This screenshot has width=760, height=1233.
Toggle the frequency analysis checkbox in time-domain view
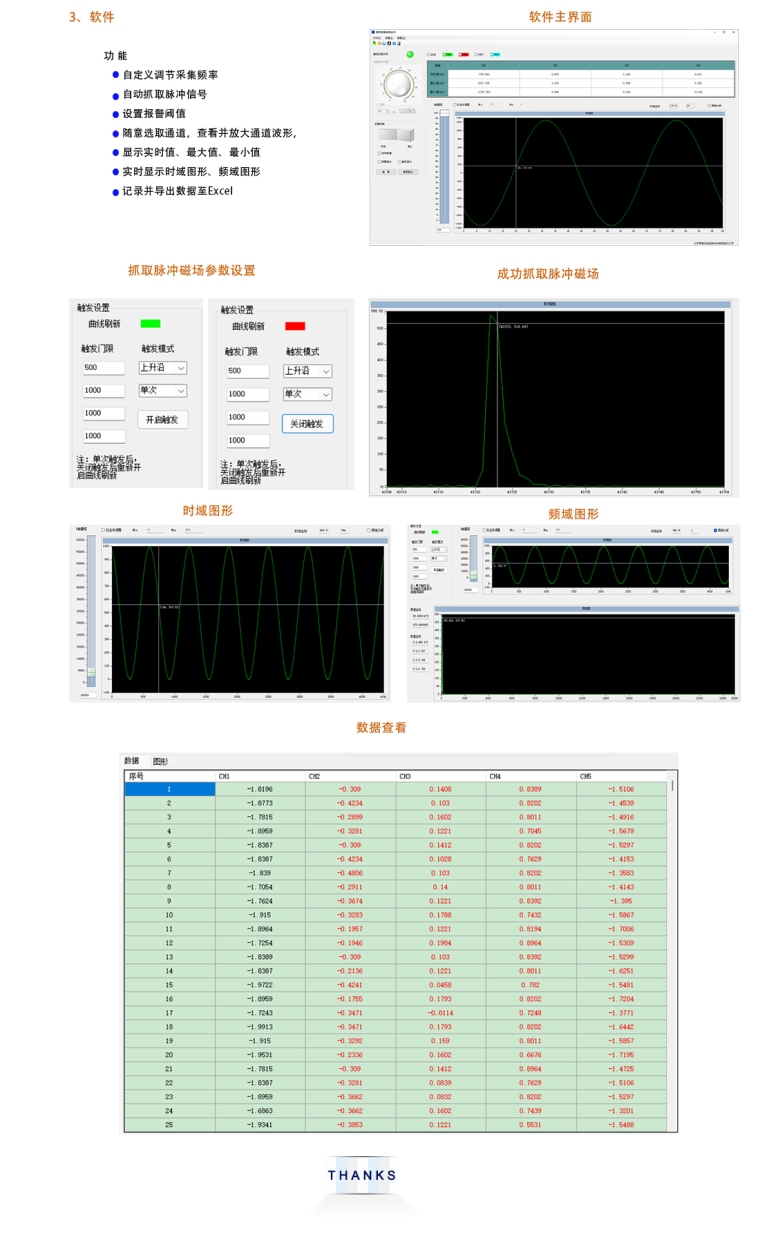369,530
